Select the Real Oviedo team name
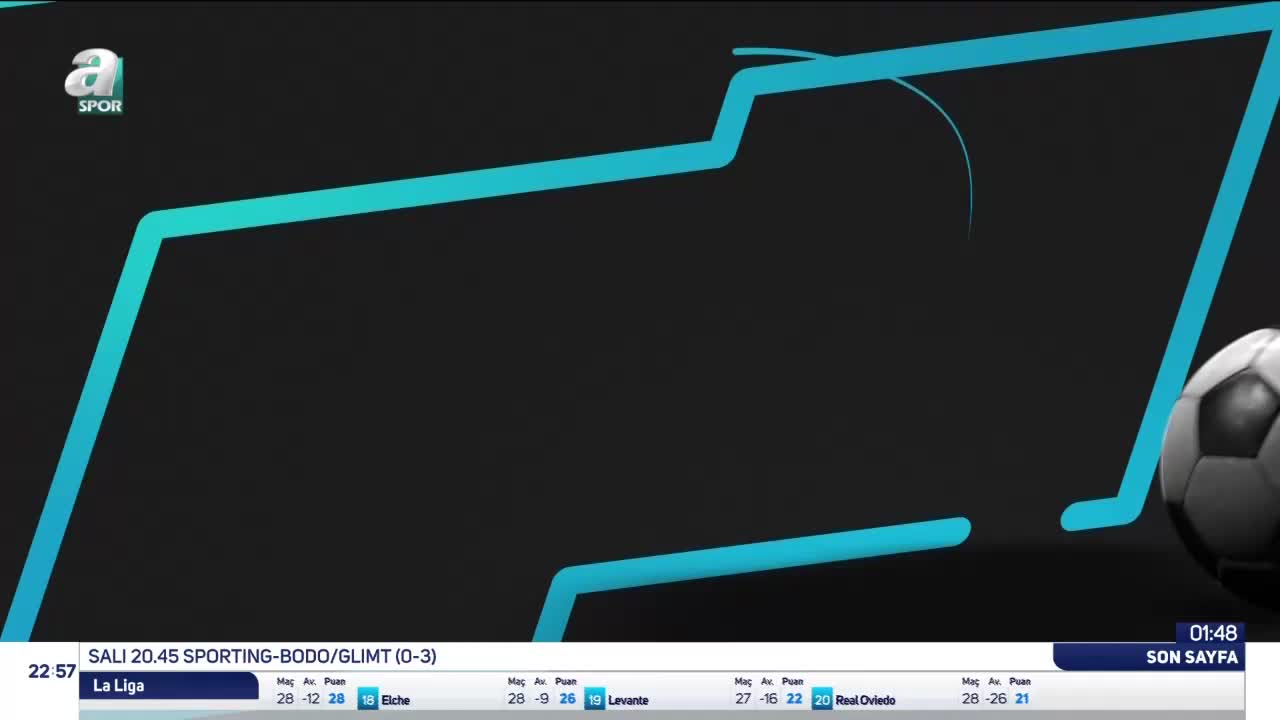This screenshot has width=1280, height=720. (x=865, y=700)
